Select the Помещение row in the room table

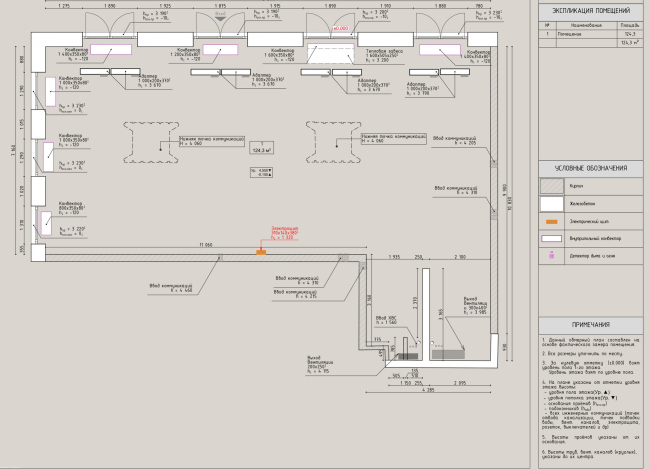(x=591, y=34)
